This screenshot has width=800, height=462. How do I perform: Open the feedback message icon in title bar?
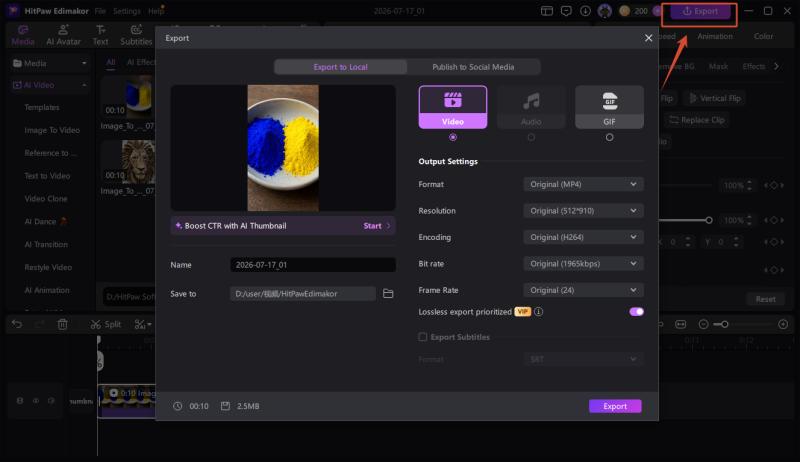[566, 11]
